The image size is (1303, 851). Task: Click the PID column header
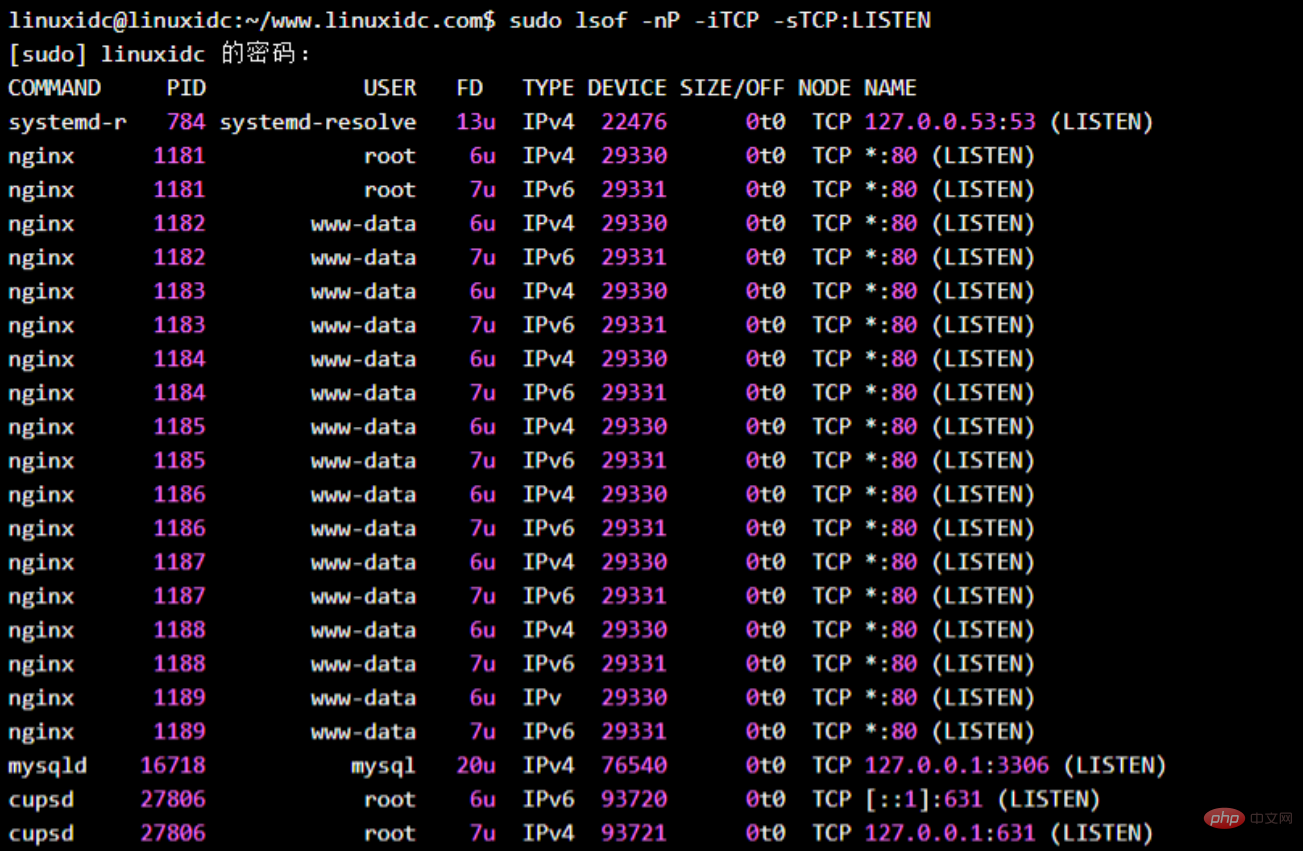point(186,88)
